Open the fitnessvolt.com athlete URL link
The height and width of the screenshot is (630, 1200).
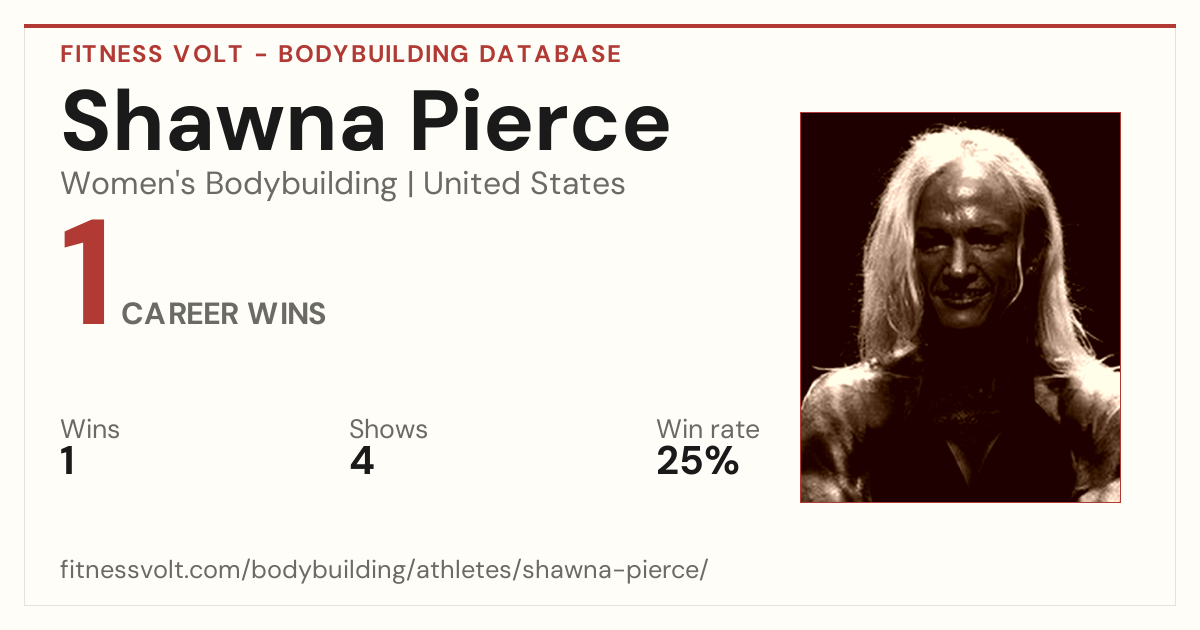point(384,570)
